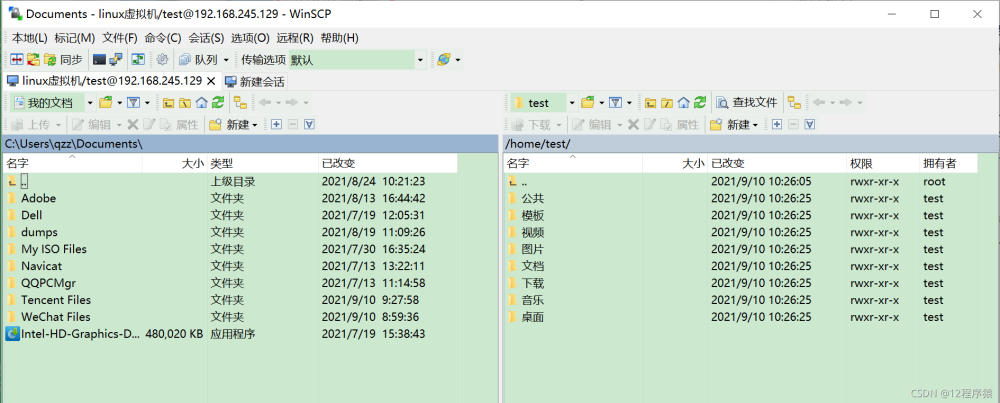Viewport: 1000px width, 403px height.
Task: Click remote panel select-all icon next to minus
Action: [810, 124]
